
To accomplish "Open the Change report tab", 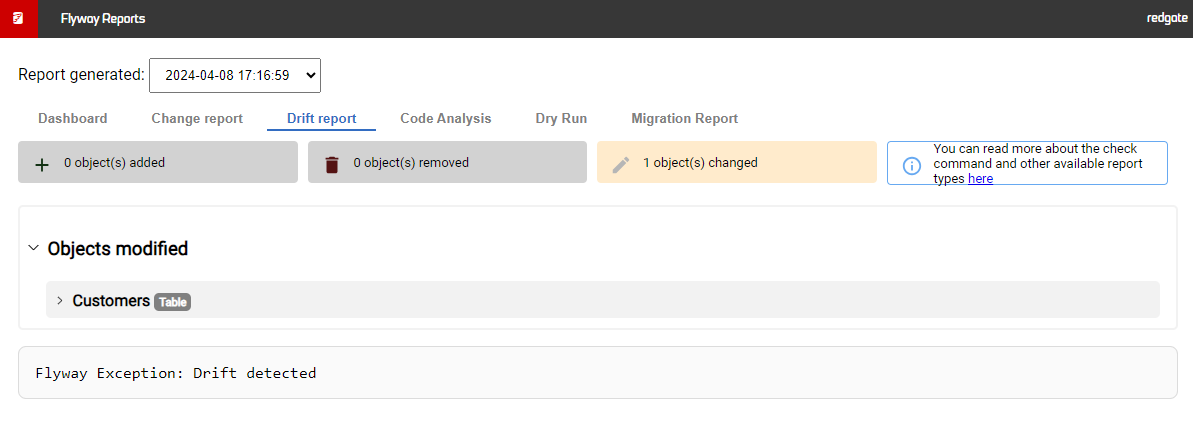I will click(197, 119).
